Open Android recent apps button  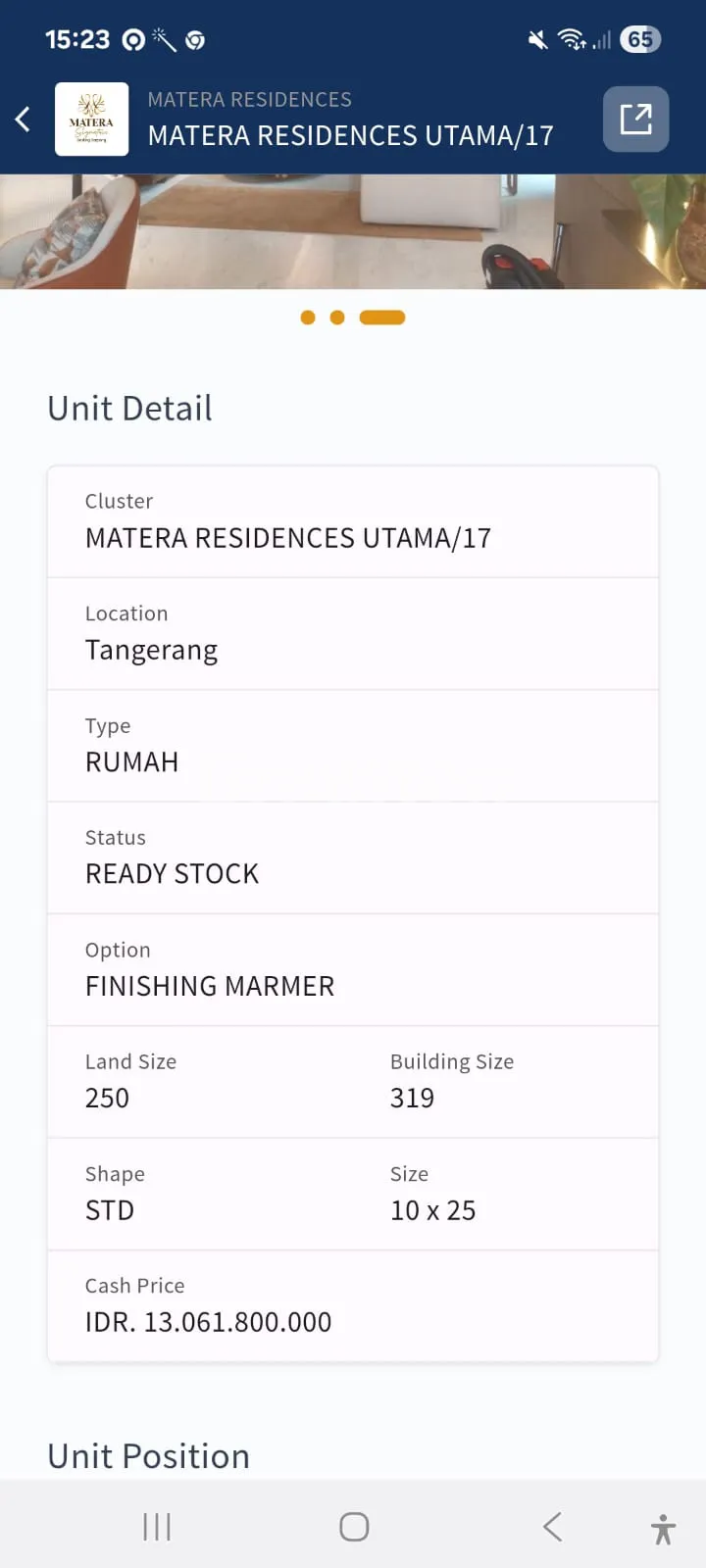157,1526
